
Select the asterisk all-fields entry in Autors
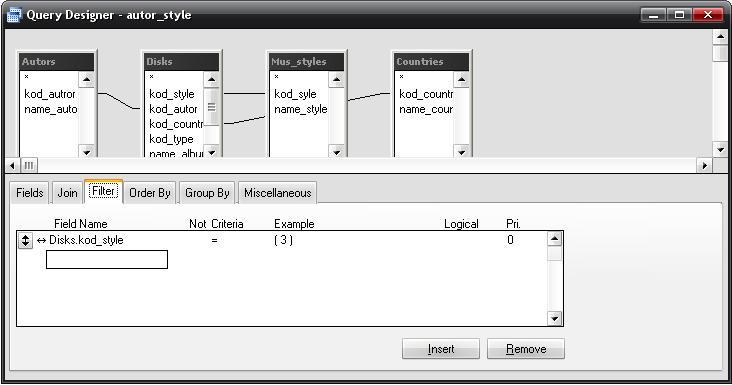click(27, 77)
